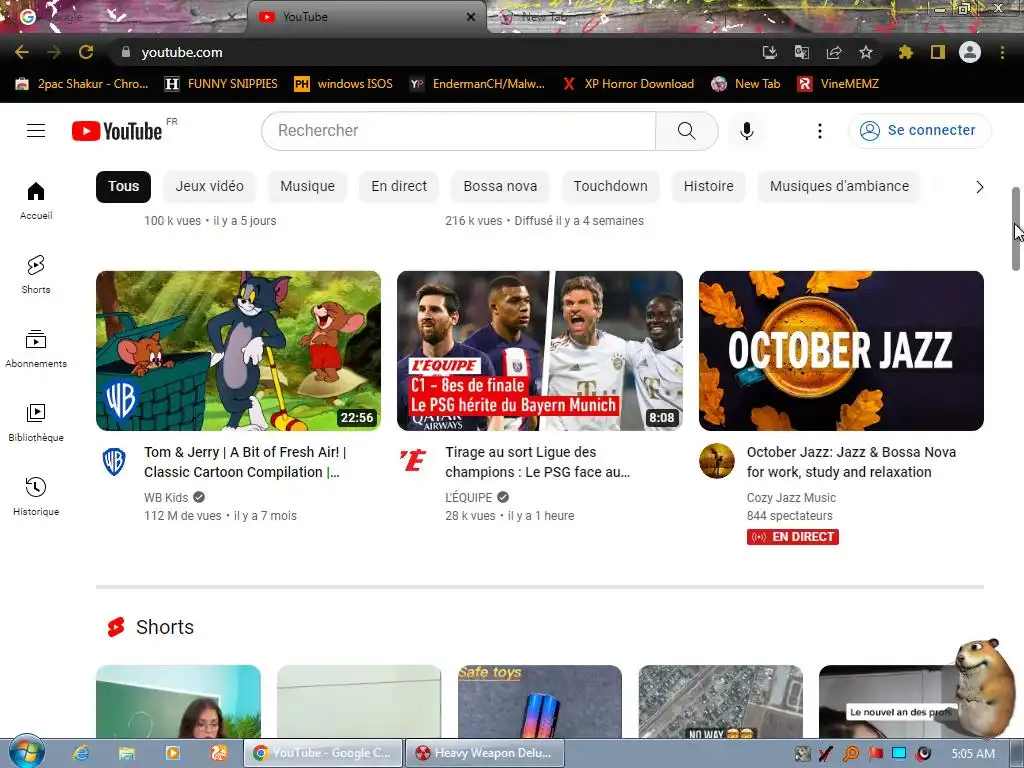Image resolution: width=1024 pixels, height=768 pixels.
Task: Open the PSG Bayern Munich video thumbnail
Action: coord(540,351)
